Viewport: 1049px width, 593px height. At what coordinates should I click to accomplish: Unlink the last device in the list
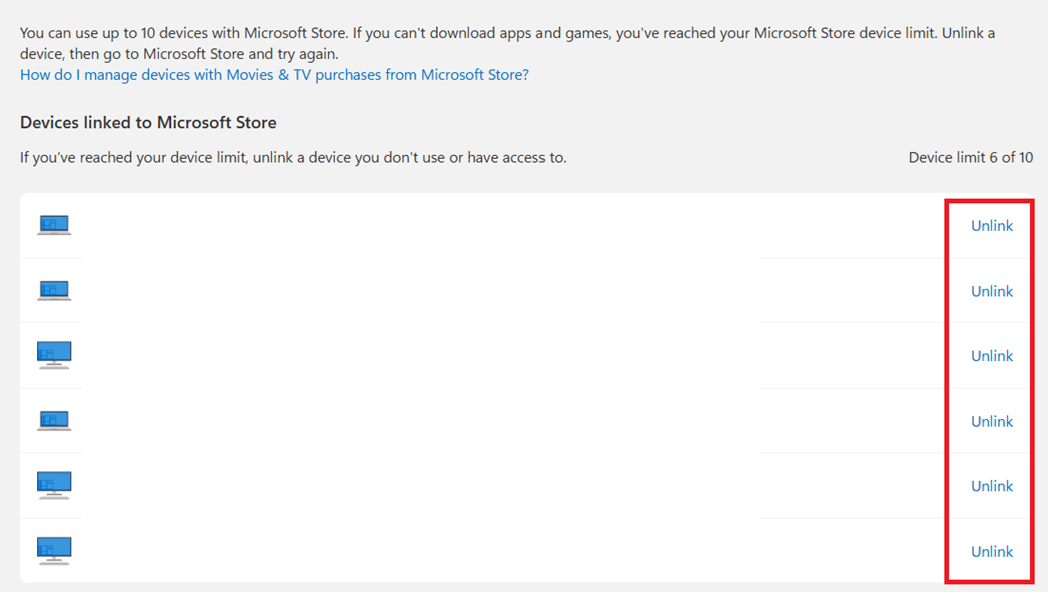click(991, 551)
